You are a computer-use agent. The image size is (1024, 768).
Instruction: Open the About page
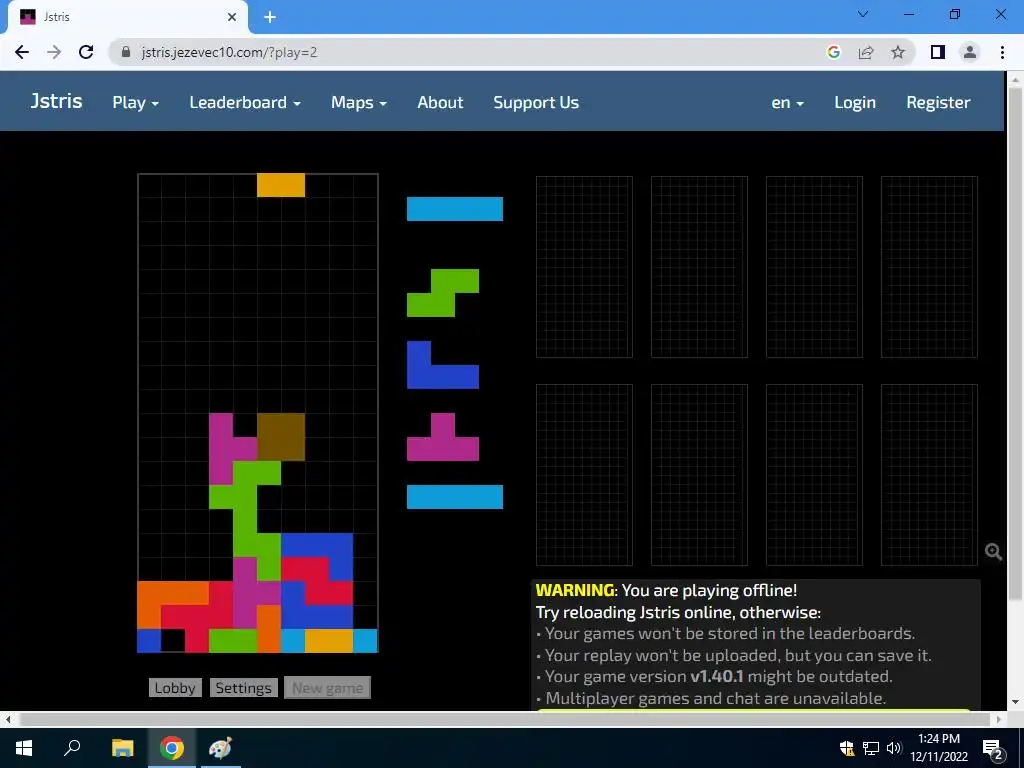[440, 103]
